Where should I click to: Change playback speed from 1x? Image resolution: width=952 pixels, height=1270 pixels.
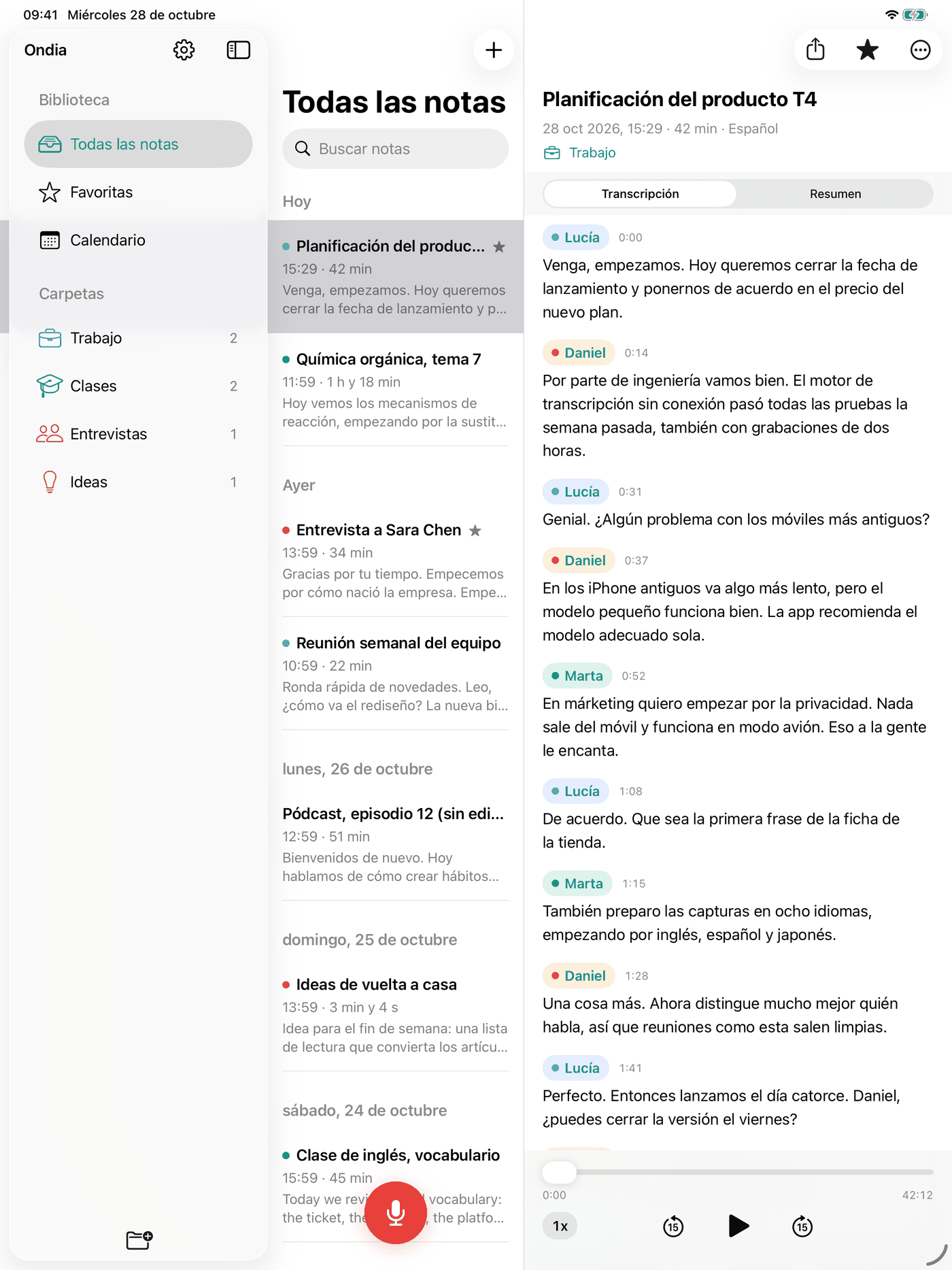(560, 1226)
